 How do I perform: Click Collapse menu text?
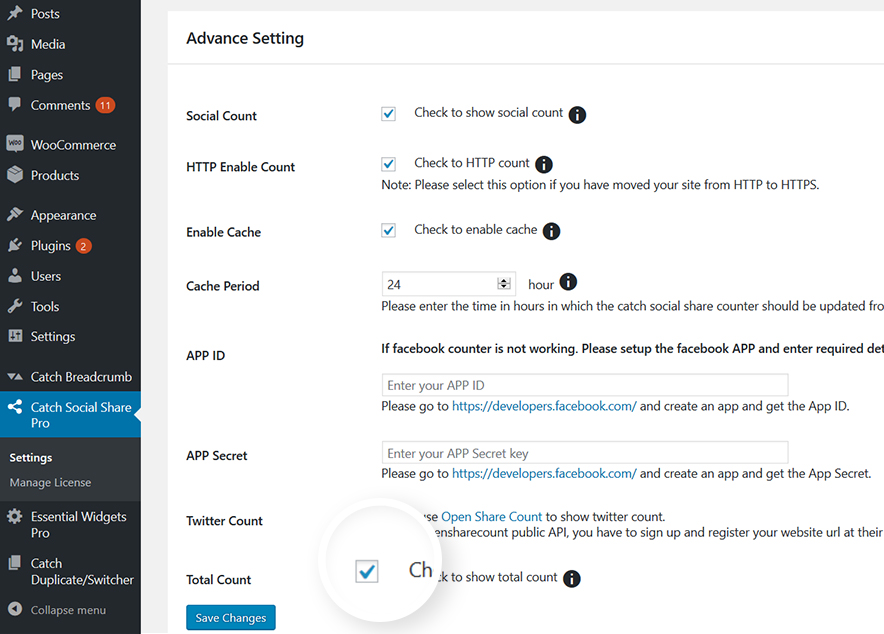point(68,610)
